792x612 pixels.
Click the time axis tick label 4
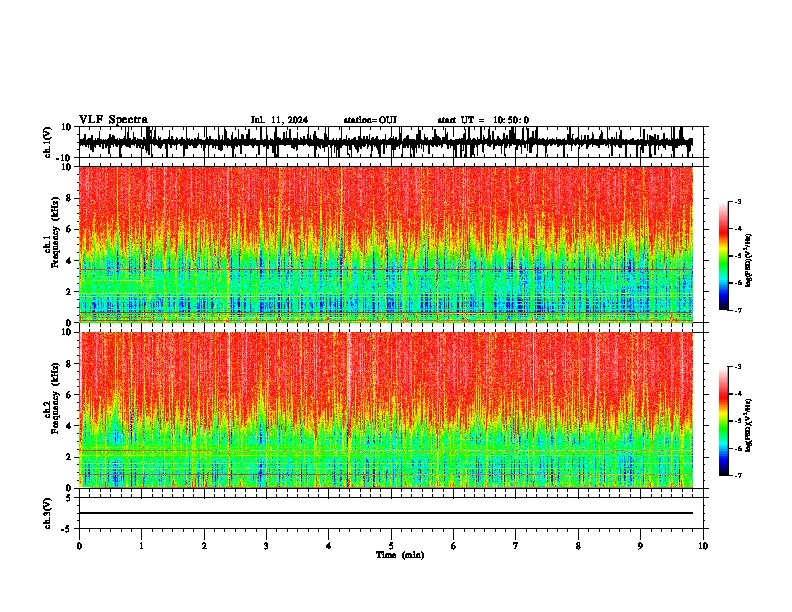329,546
